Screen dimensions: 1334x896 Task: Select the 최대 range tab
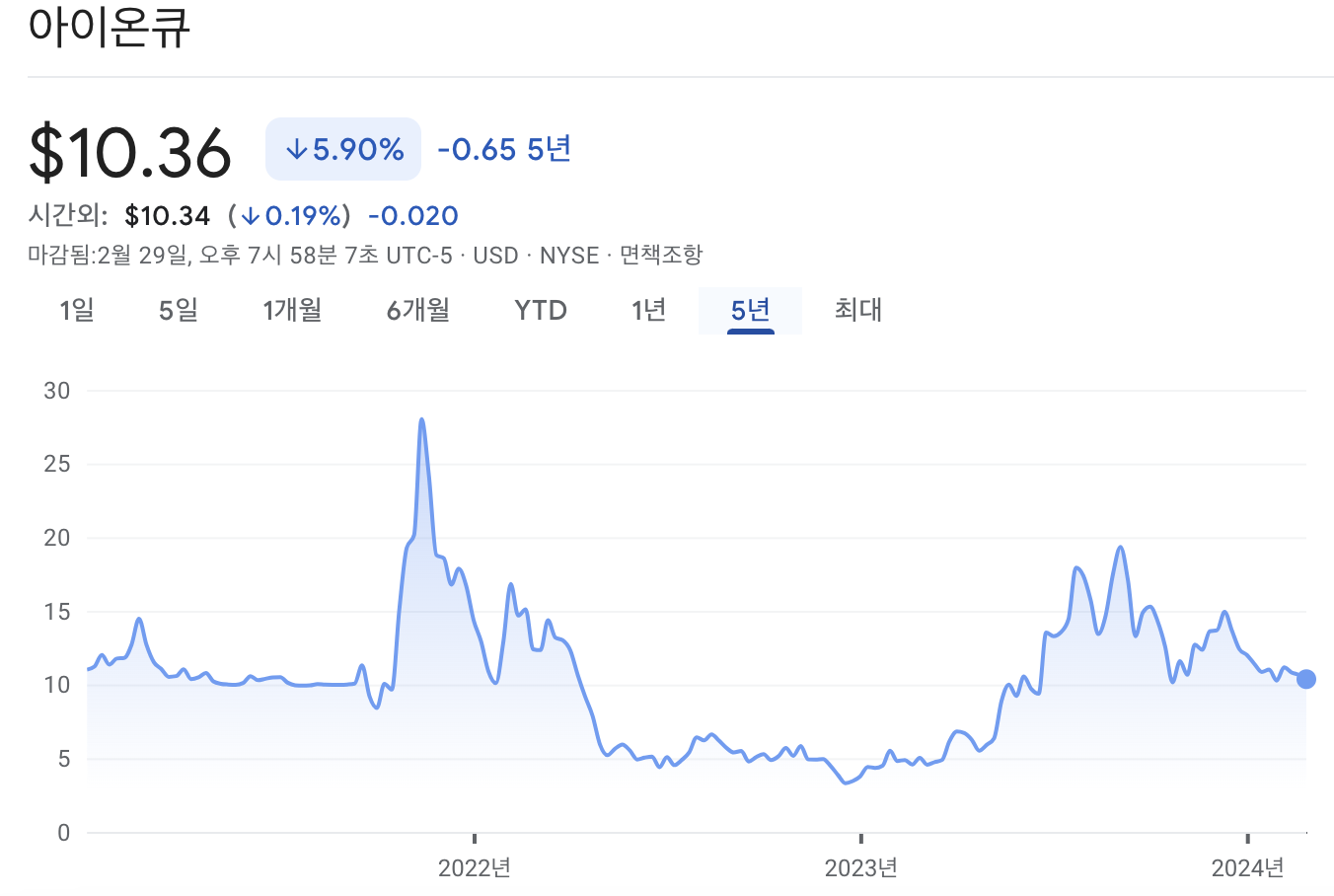click(854, 310)
